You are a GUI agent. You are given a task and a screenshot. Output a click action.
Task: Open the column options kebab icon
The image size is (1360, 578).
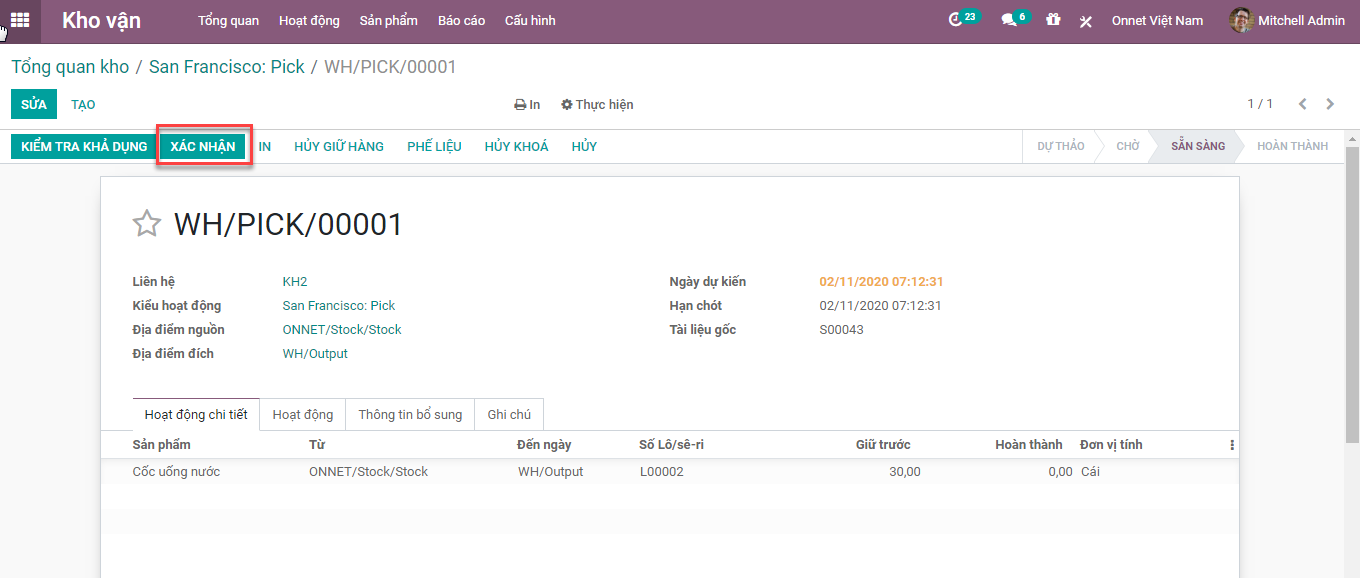(x=1232, y=445)
